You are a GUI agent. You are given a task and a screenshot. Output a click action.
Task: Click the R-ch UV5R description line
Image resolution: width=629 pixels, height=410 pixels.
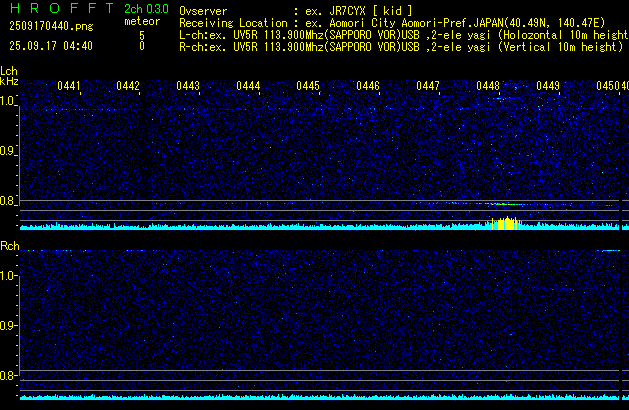pos(401,47)
